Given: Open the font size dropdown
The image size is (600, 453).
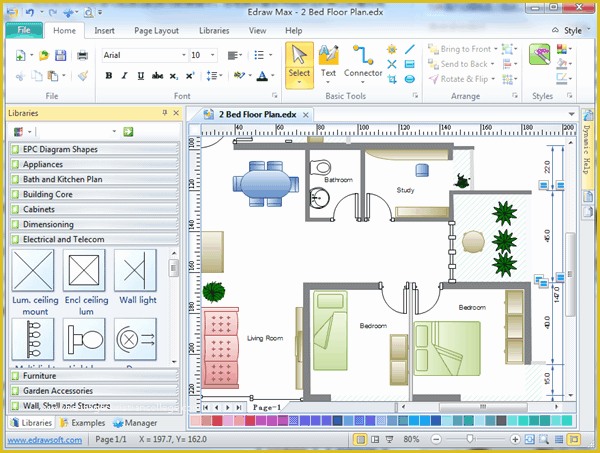Looking at the screenshot, I should coord(213,55).
